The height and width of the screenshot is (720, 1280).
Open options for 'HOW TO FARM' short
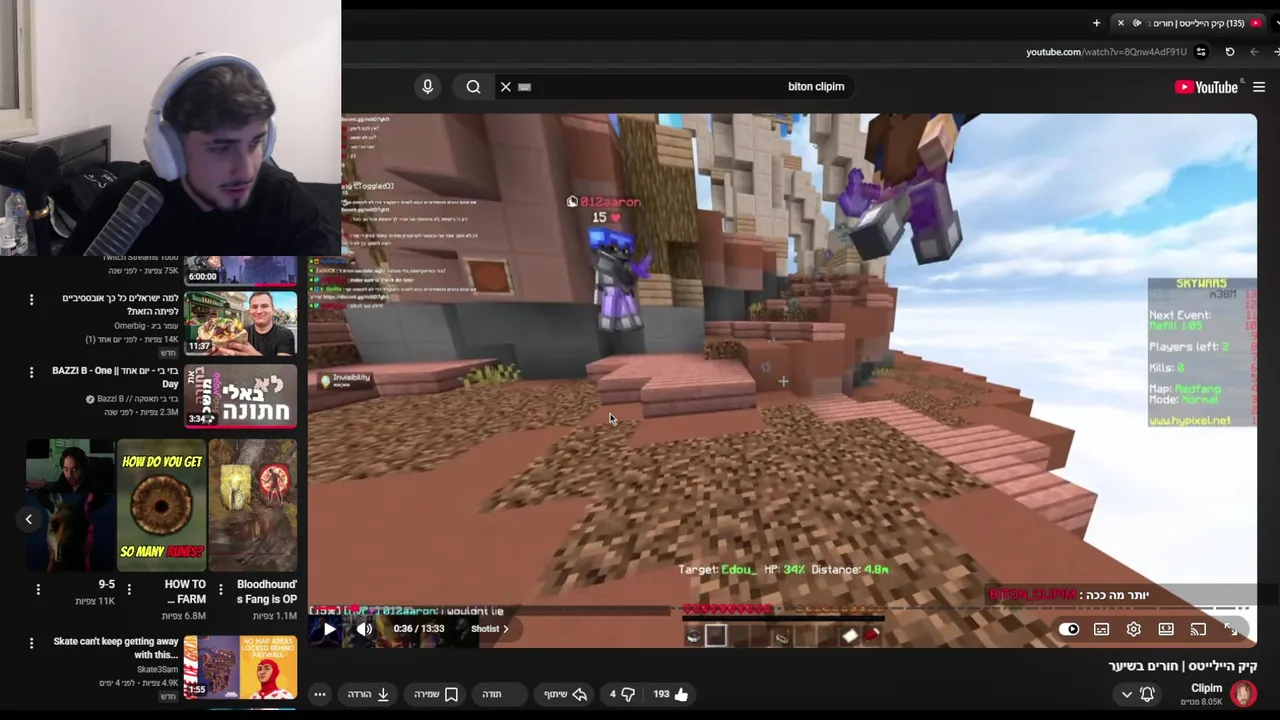point(129,590)
